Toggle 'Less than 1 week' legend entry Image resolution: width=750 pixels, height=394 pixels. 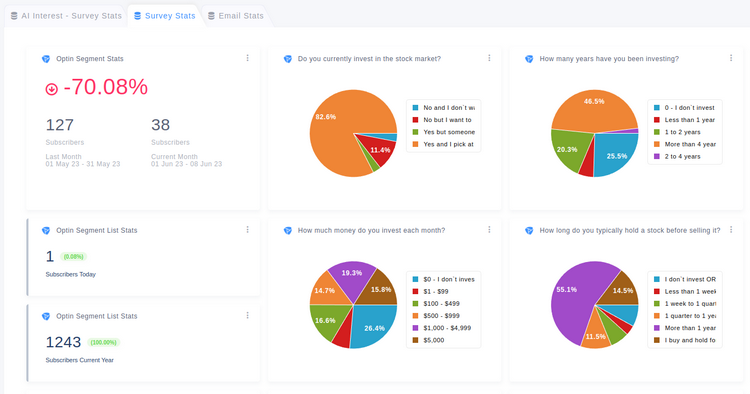(x=685, y=291)
